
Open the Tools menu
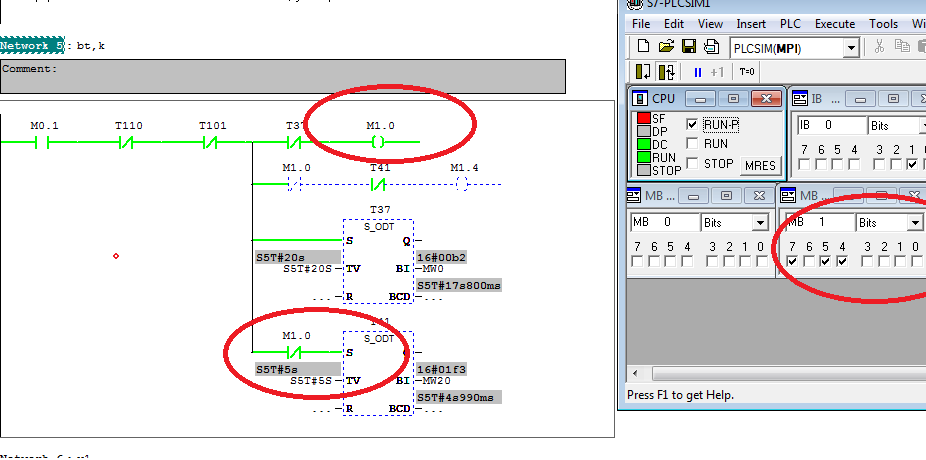pyautogui.click(x=883, y=24)
